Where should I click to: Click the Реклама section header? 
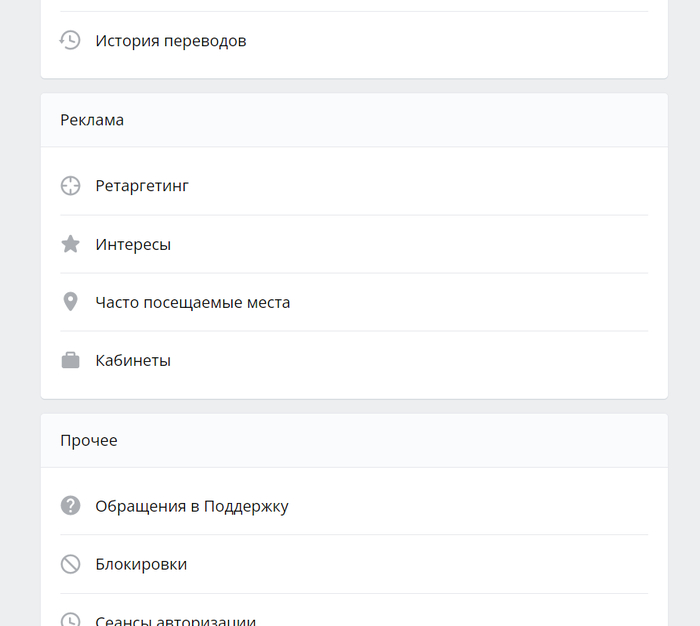[92, 120]
